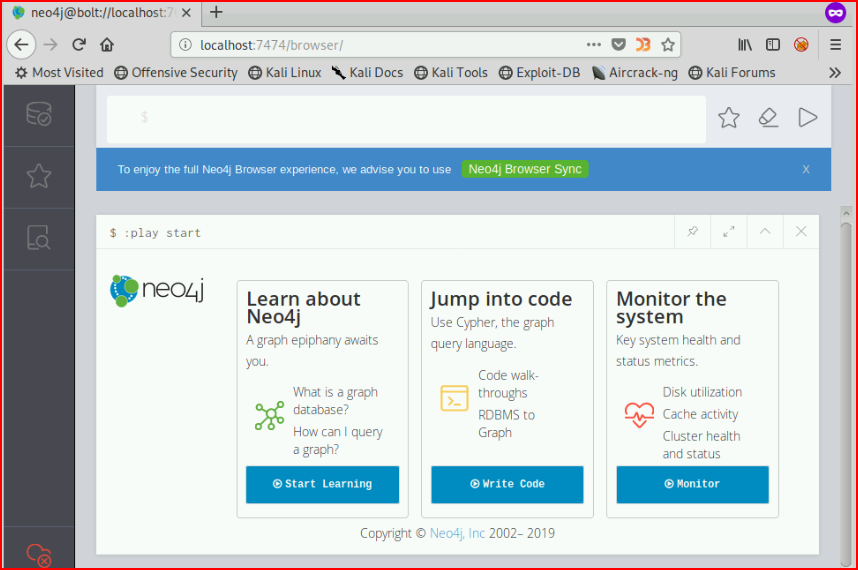Run query with the play icon
The height and width of the screenshot is (570, 858).
[808, 118]
